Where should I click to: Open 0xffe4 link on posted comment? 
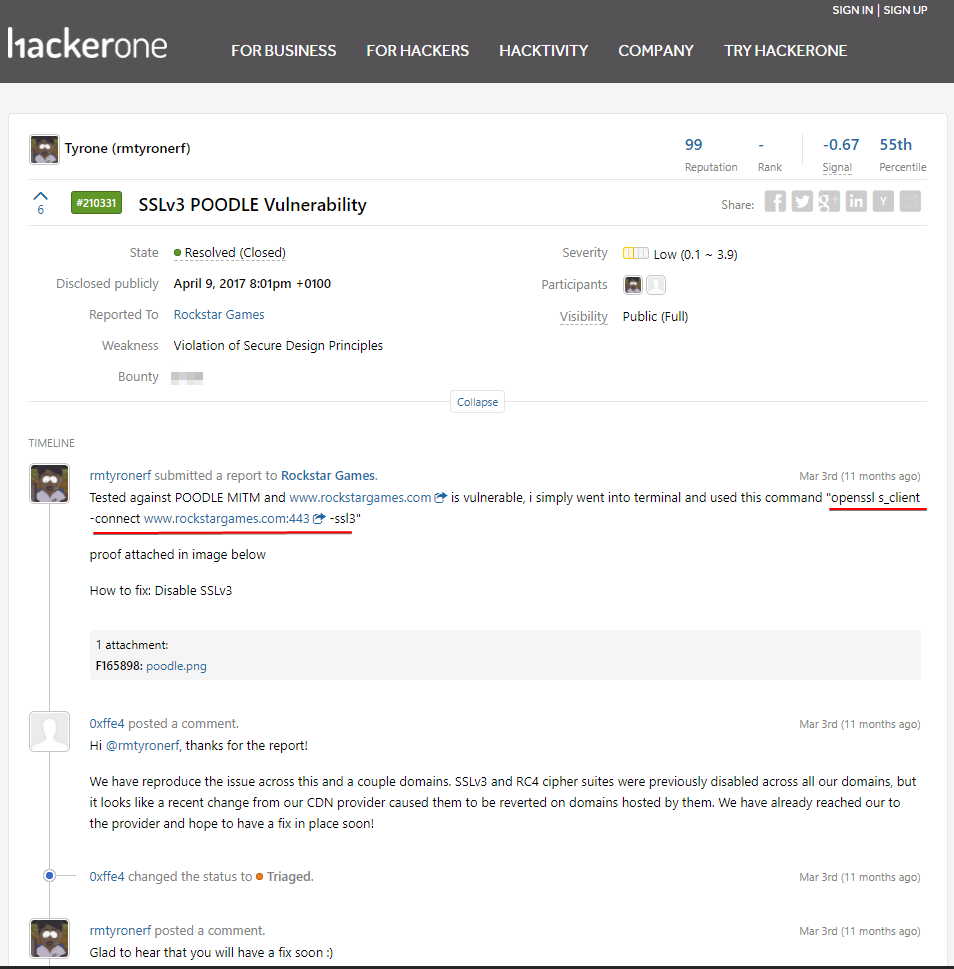tap(107, 724)
